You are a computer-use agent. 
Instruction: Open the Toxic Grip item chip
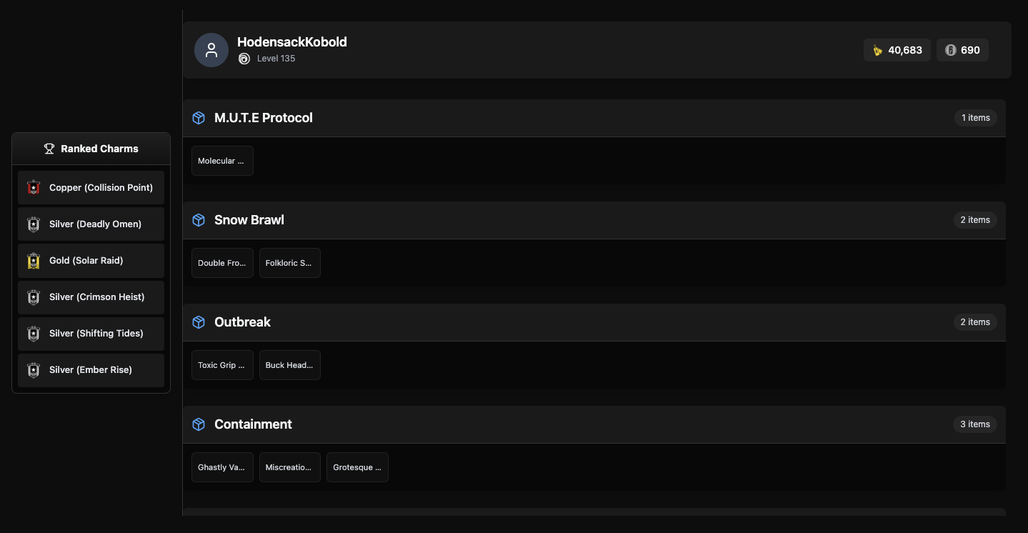[x=222, y=365]
